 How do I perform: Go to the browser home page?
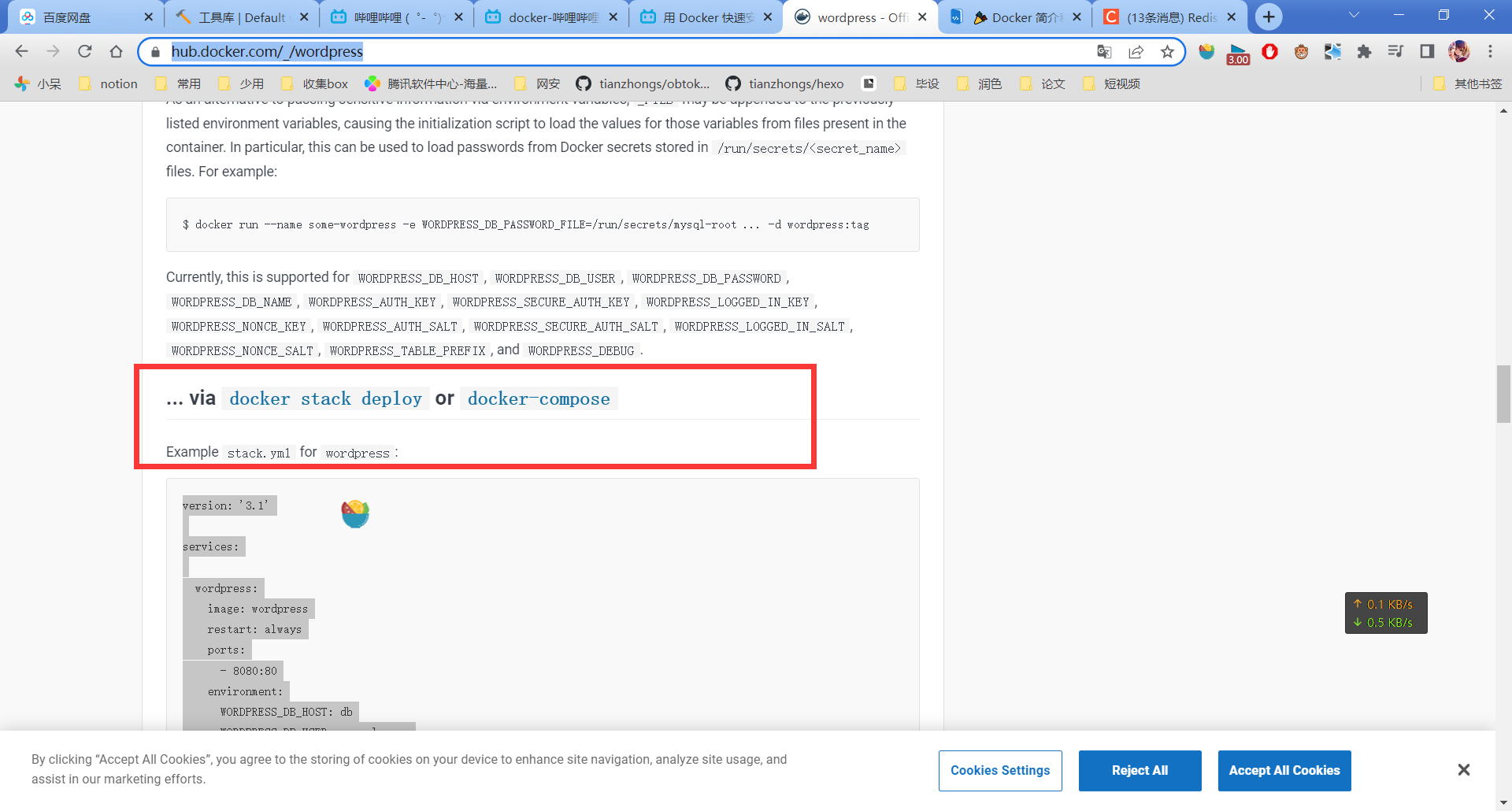tap(116, 51)
